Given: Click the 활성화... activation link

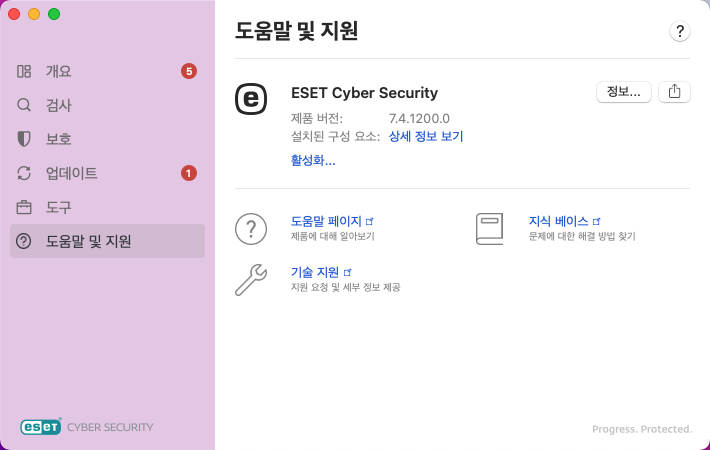Looking at the screenshot, I should (x=312, y=160).
